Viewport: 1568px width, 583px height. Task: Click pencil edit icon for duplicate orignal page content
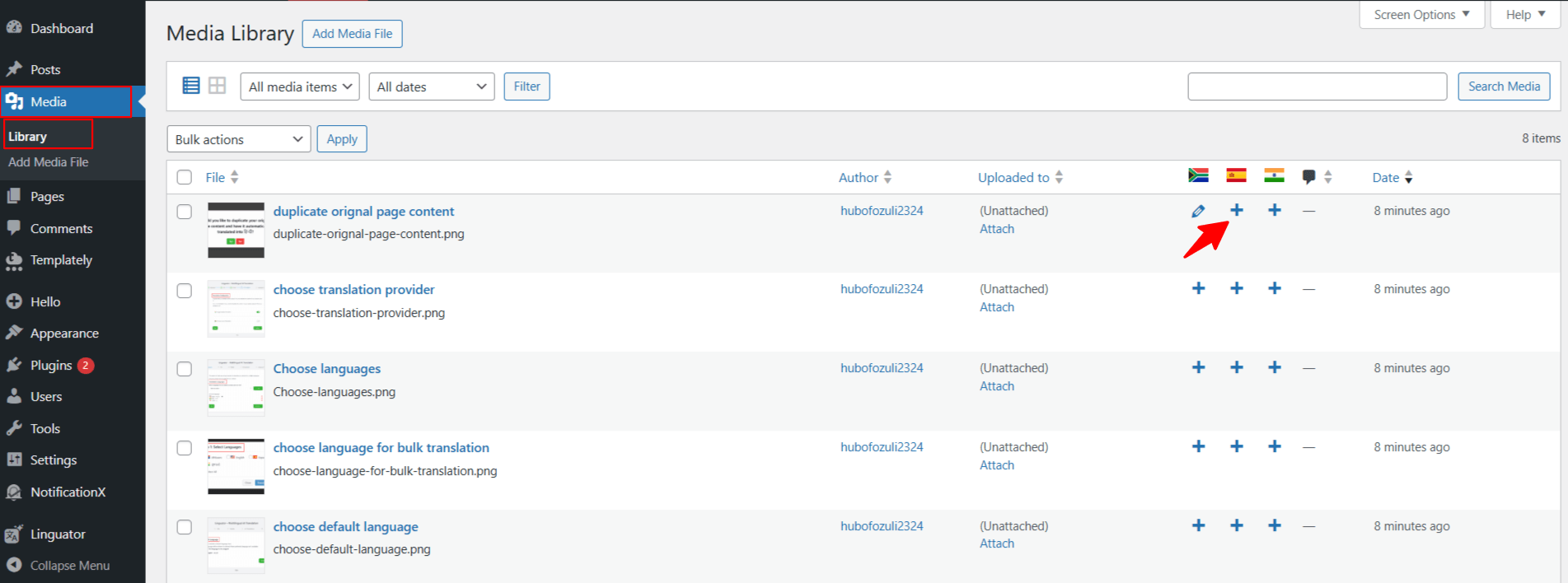click(1198, 211)
